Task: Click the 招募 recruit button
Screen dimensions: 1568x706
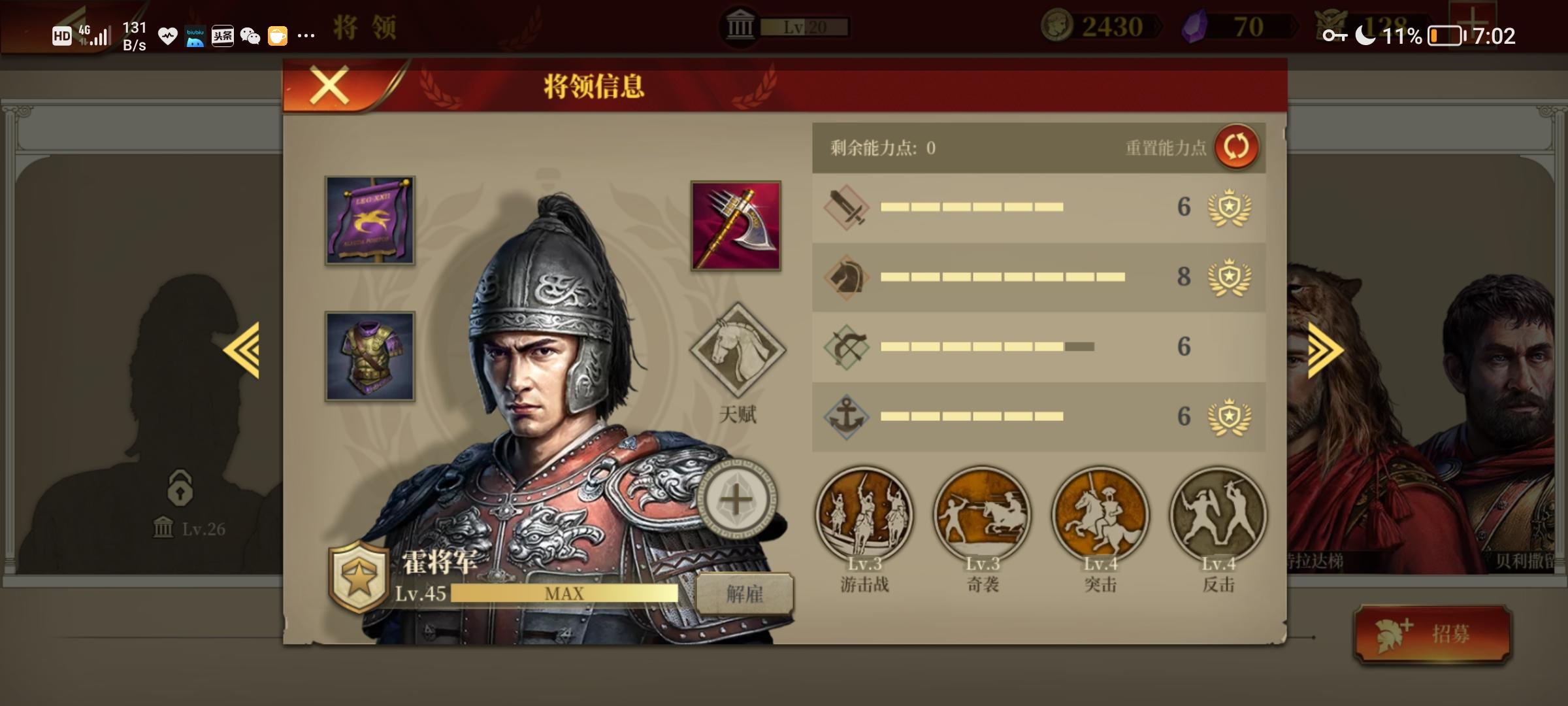Action: [x=1433, y=633]
